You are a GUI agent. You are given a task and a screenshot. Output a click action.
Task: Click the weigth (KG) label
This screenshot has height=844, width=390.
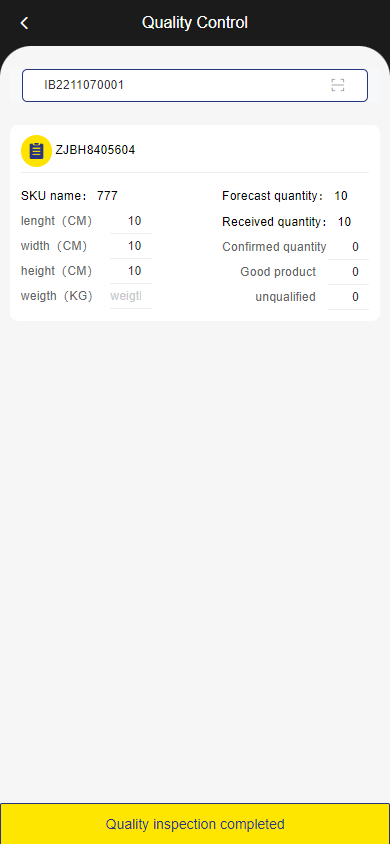(x=56, y=296)
